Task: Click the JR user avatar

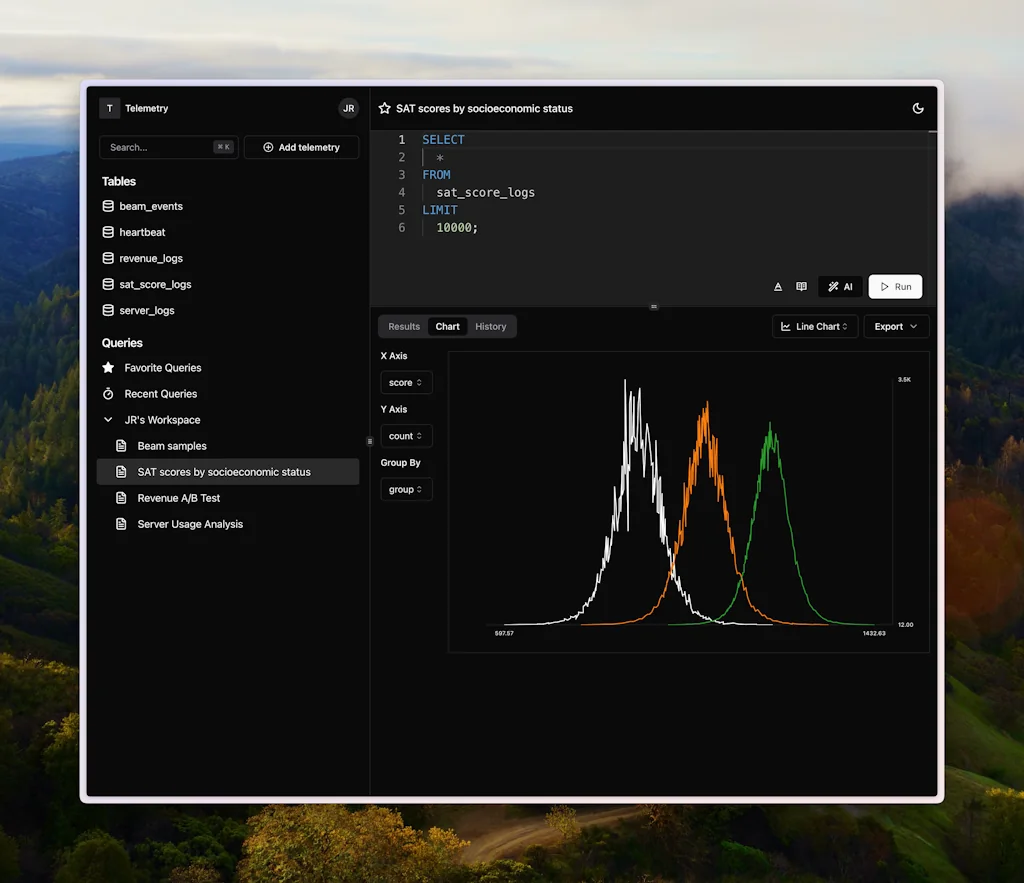Action: tap(348, 108)
